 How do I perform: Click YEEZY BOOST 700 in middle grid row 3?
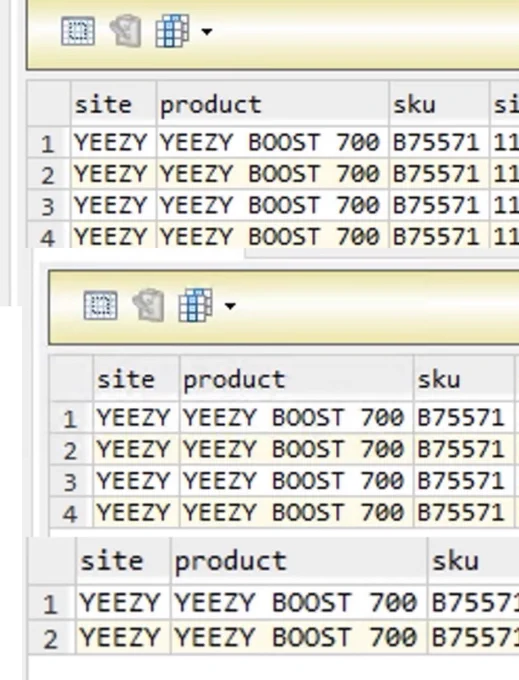point(296,481)
